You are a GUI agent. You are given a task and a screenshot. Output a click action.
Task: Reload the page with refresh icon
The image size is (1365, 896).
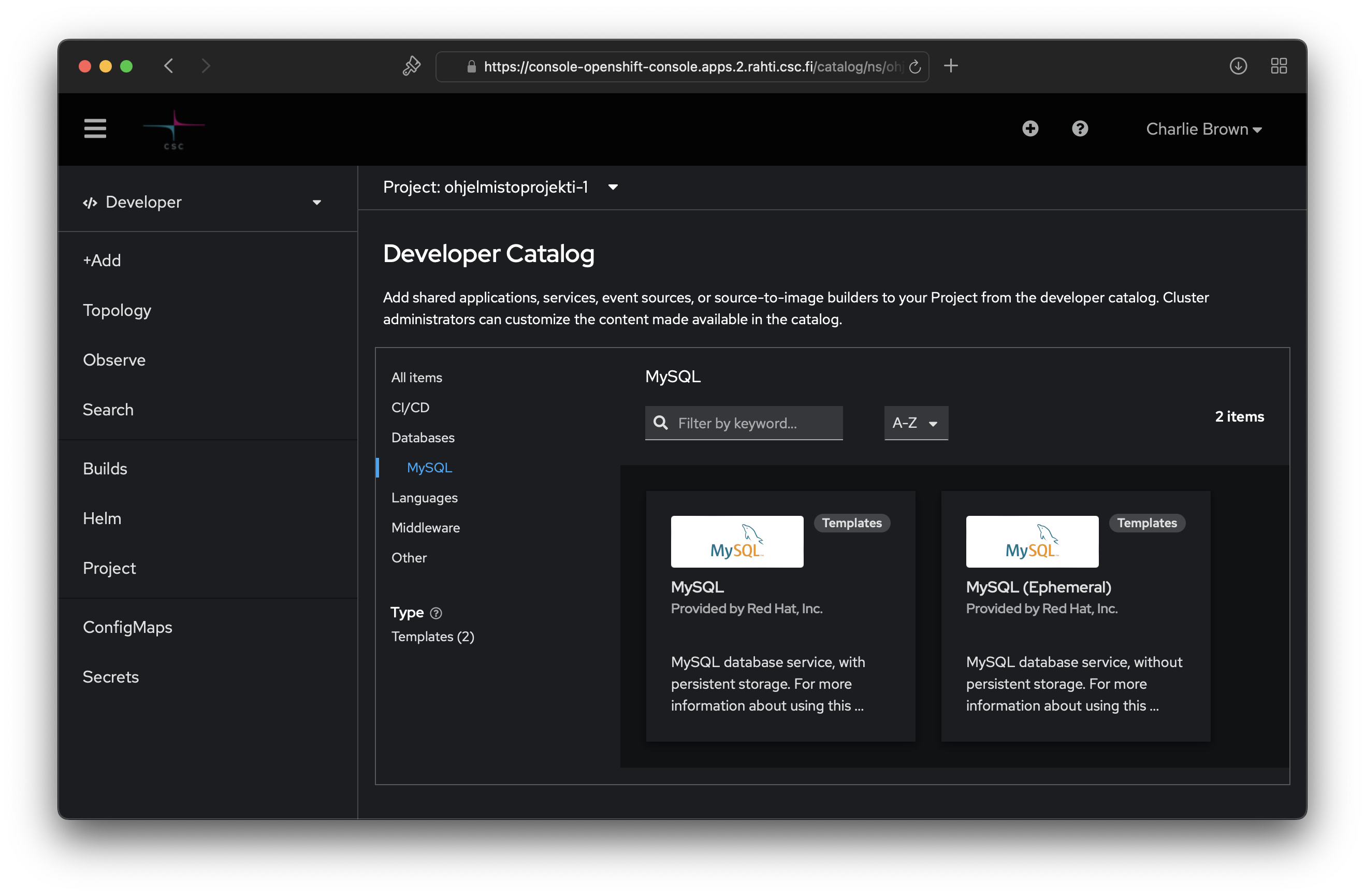915,66
